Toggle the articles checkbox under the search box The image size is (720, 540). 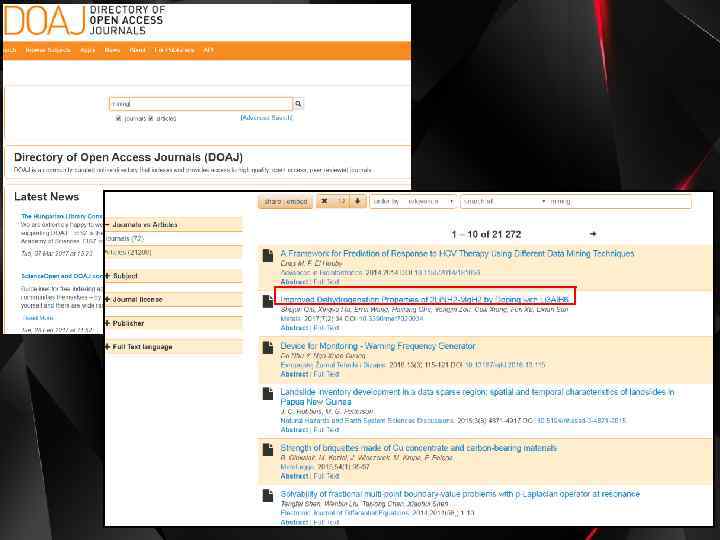pyautogui.click(x=151, y=118)
